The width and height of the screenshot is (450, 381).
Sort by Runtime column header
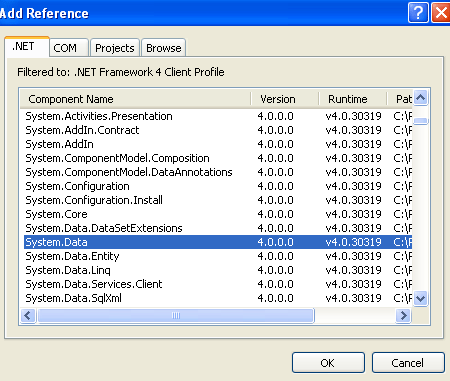[353, 99]
